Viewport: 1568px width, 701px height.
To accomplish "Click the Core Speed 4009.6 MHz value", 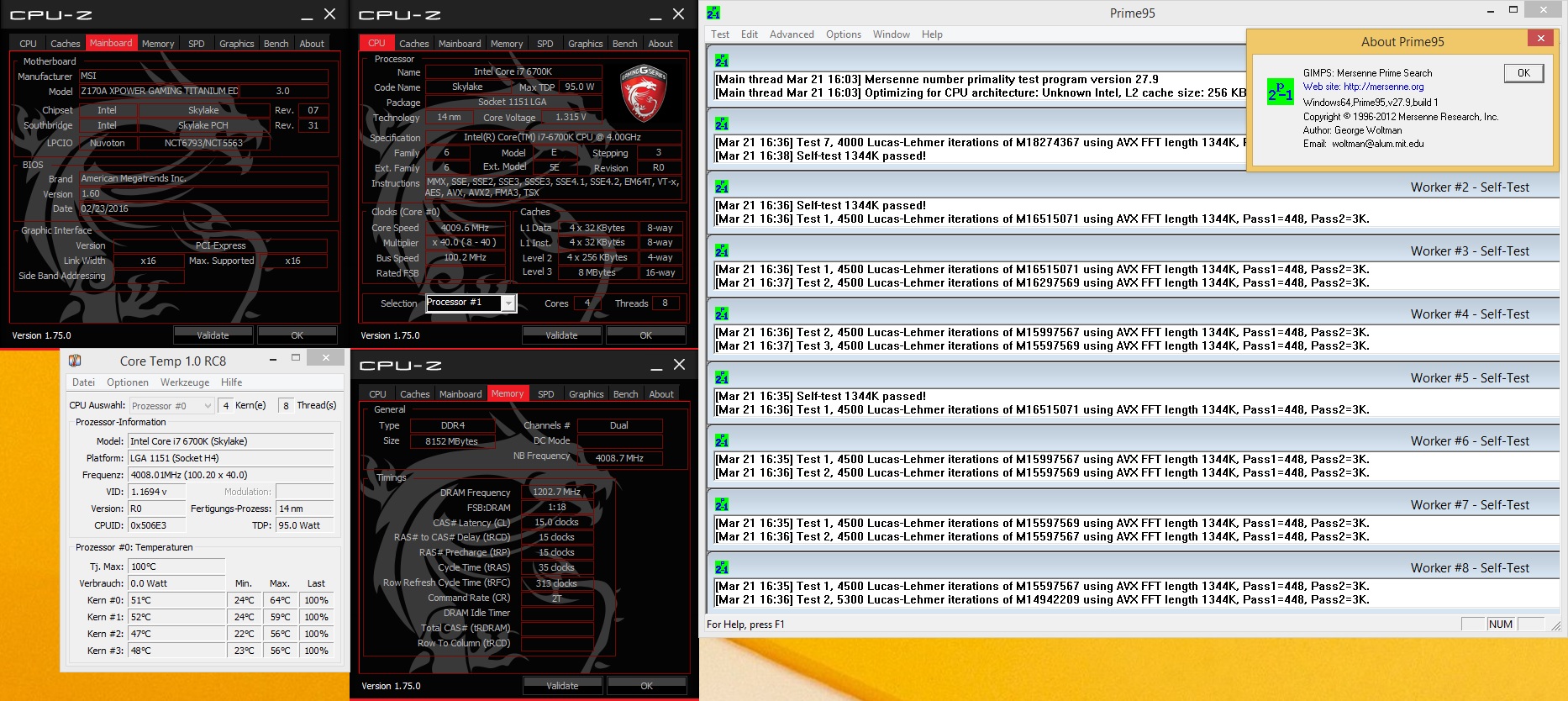I will (x=465, y=228).
